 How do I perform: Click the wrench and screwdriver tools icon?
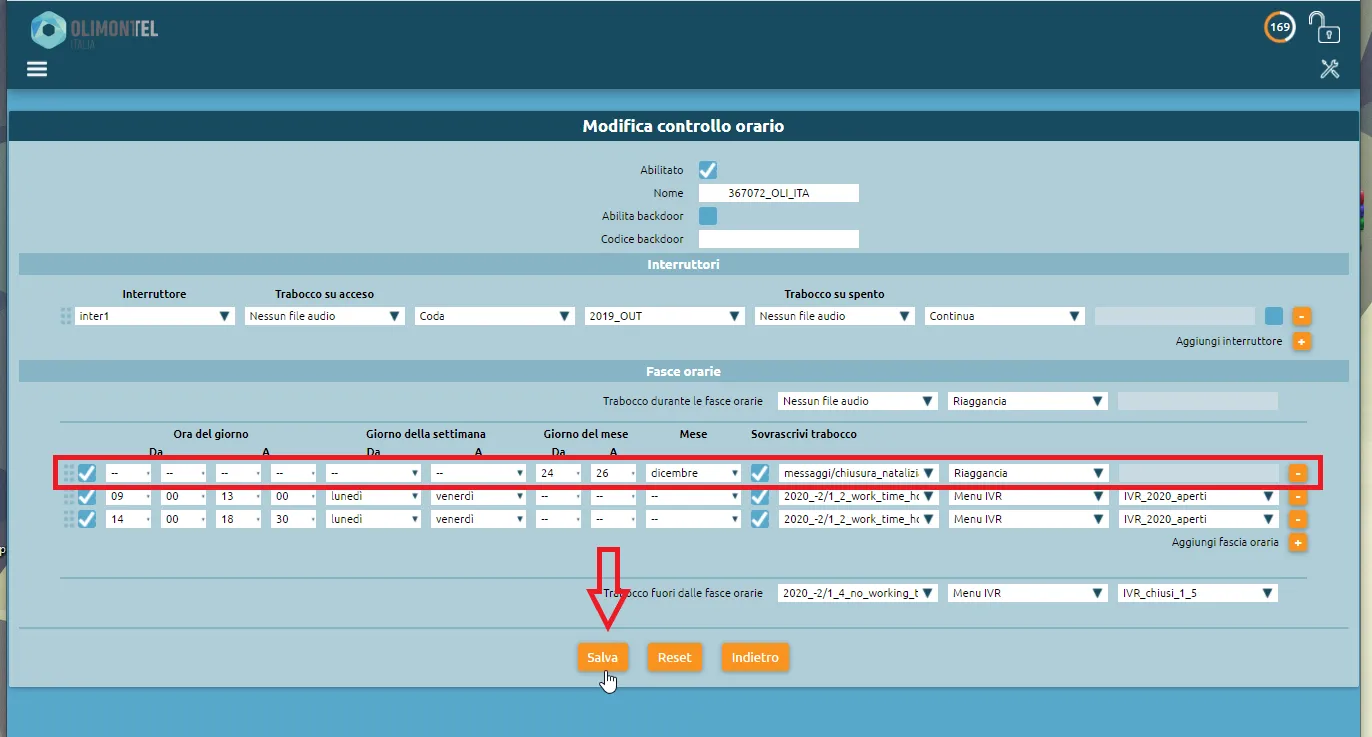[x=1329, y=69]
